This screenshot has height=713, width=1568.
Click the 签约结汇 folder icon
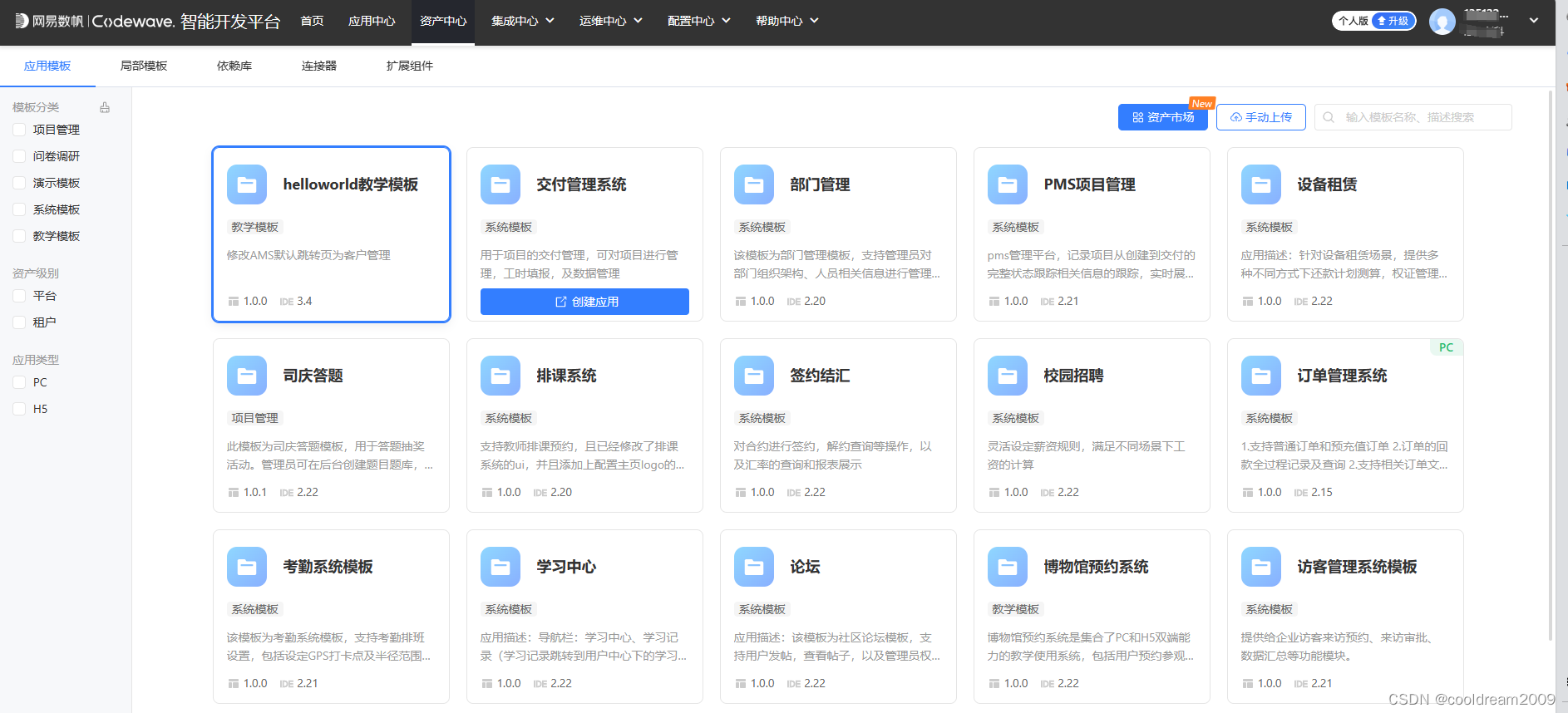tap(754, 376)
